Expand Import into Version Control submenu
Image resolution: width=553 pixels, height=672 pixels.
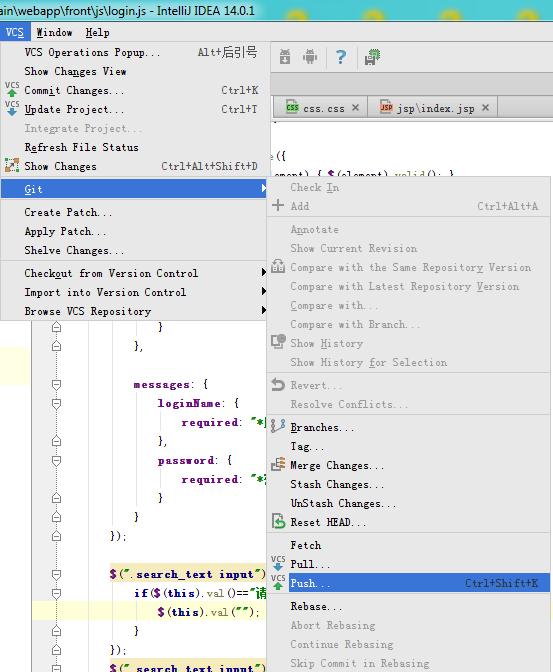click(x=135, y=292)
